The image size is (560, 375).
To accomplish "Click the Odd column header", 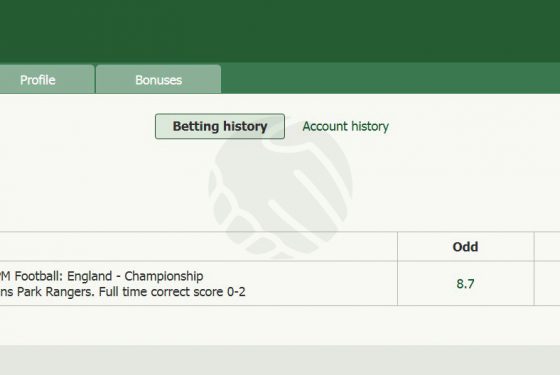I will coord(465,246).
